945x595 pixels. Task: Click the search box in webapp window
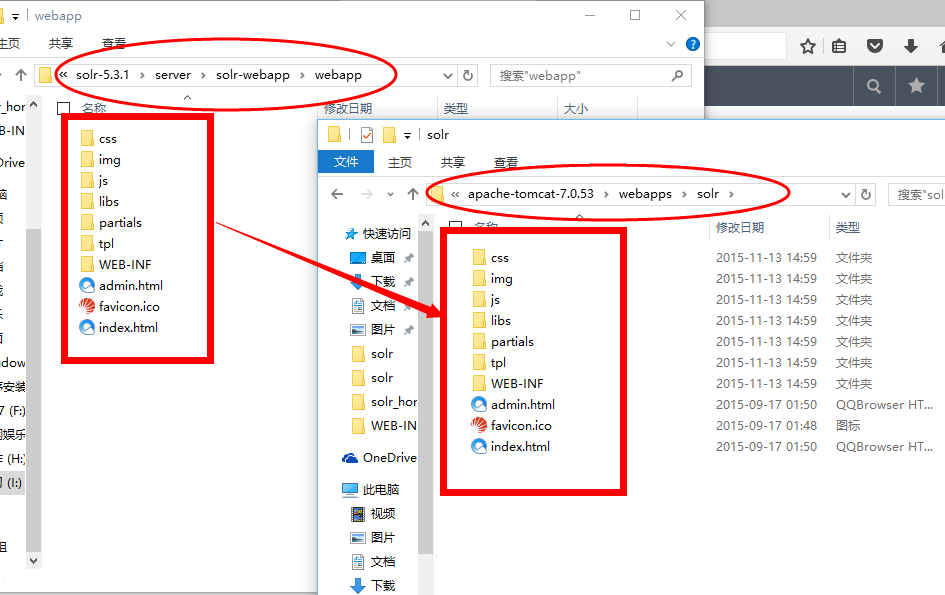(590, 76)
